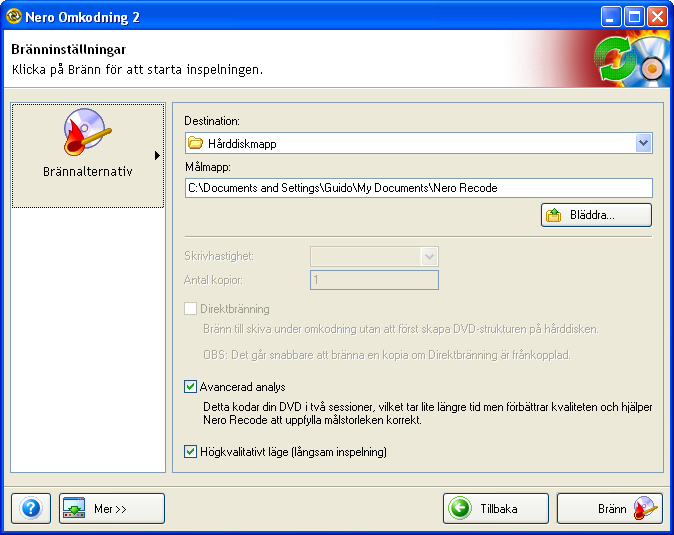Click the 'Målmapp:' label
The width and height of the screenshot is (674, 535).
click(x=208, y=167)
